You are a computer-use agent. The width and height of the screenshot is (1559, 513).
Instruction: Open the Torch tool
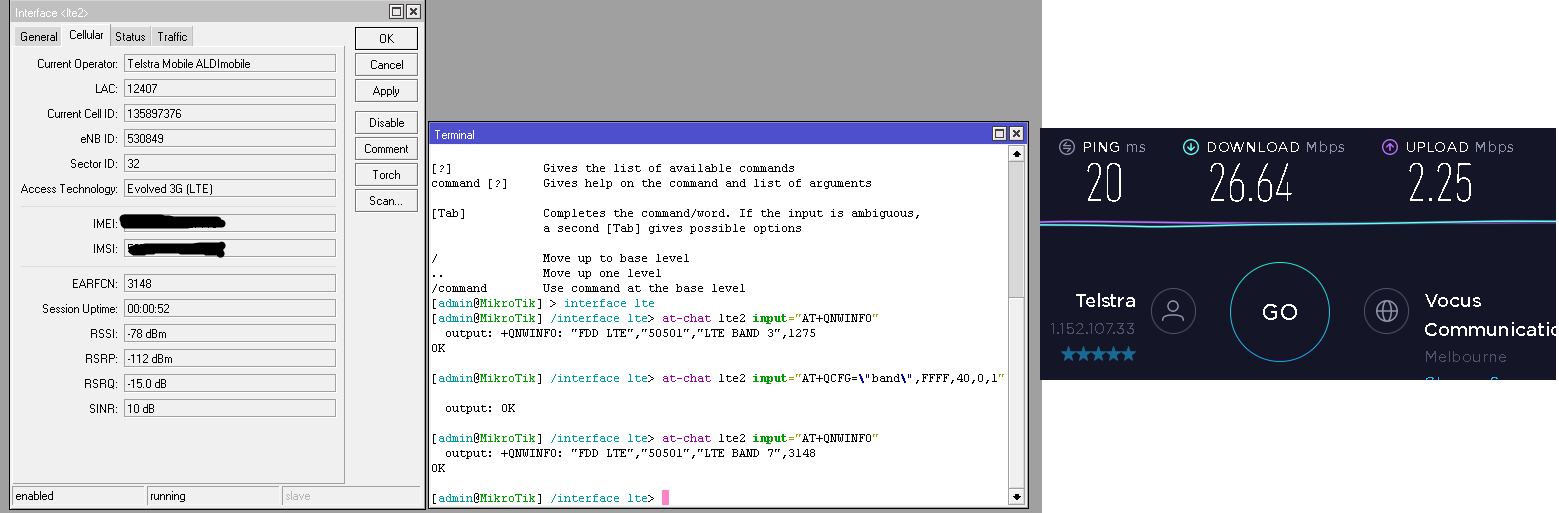386,174
